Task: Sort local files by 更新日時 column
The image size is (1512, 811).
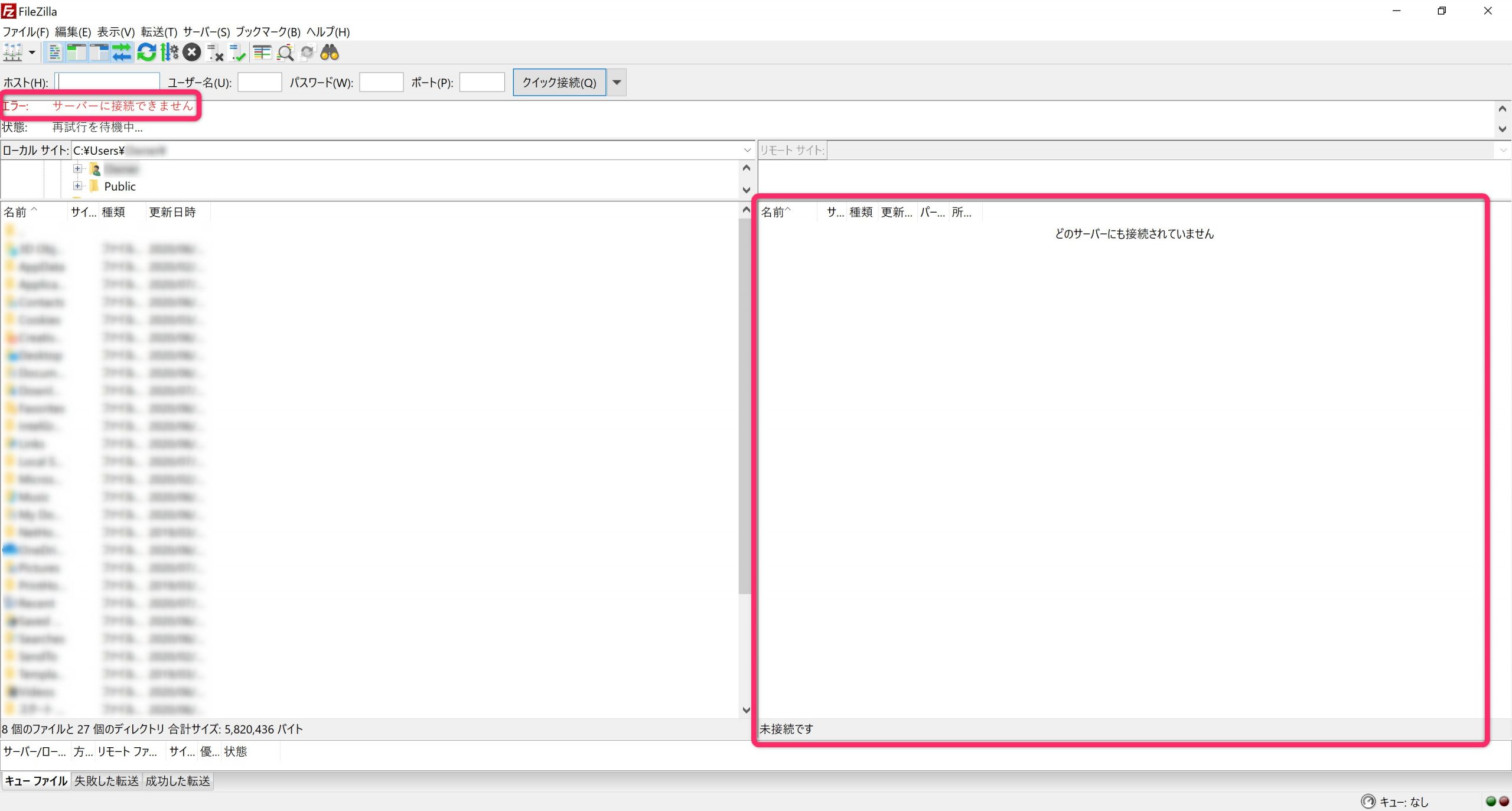Action: point(172,212)
